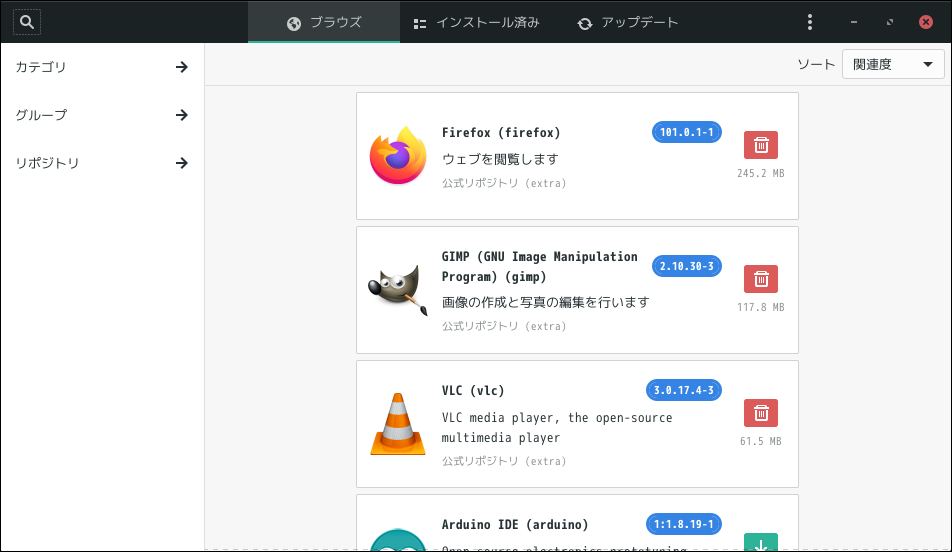Open Arduino IDE (arduino) package title
The image size is (952, 552).
pyautogui.click(x=515, y=525)
